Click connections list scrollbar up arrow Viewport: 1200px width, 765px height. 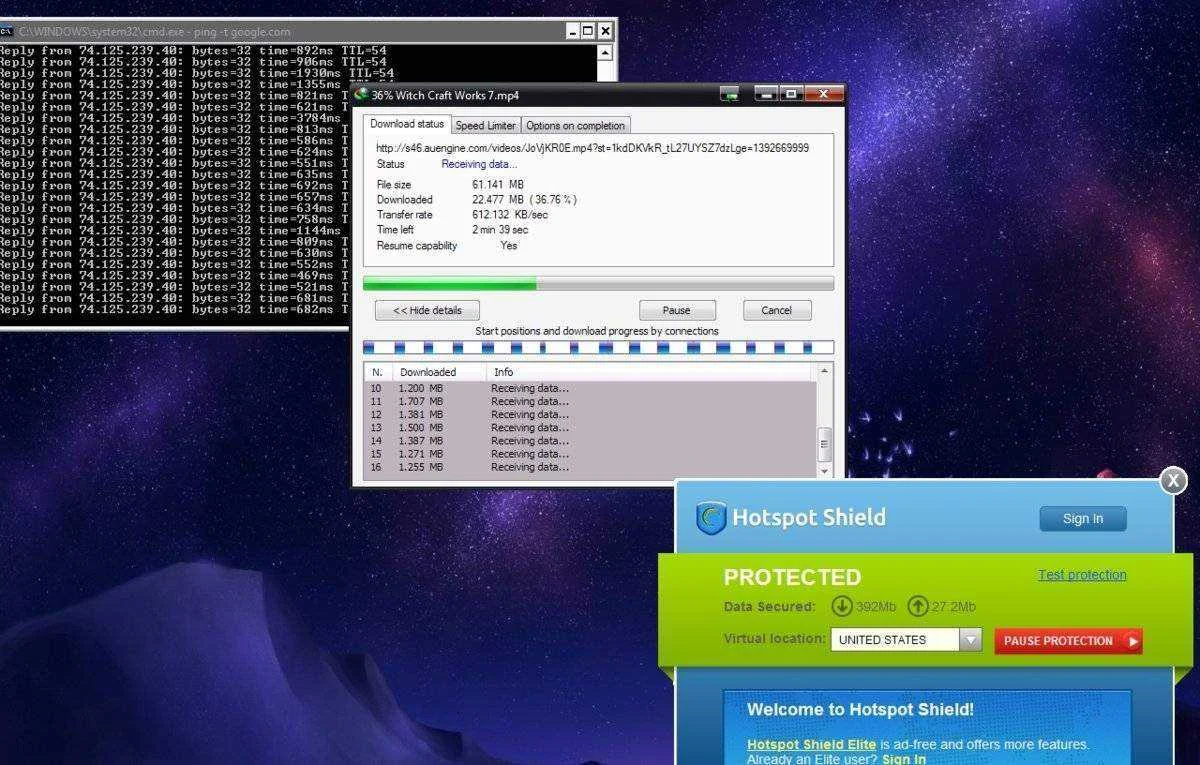[825, 371]
